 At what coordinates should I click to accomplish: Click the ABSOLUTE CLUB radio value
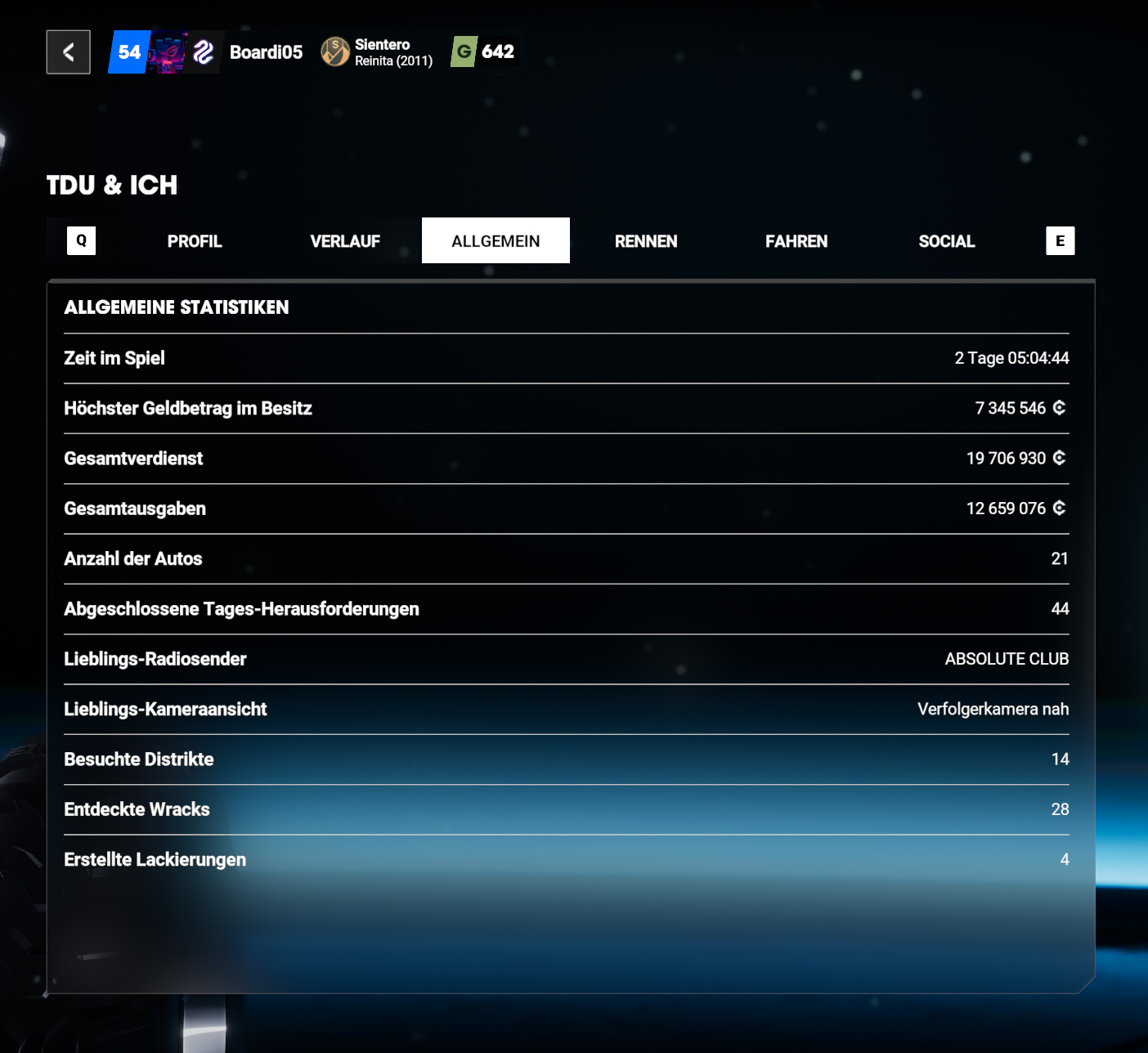pos(1007,659)
